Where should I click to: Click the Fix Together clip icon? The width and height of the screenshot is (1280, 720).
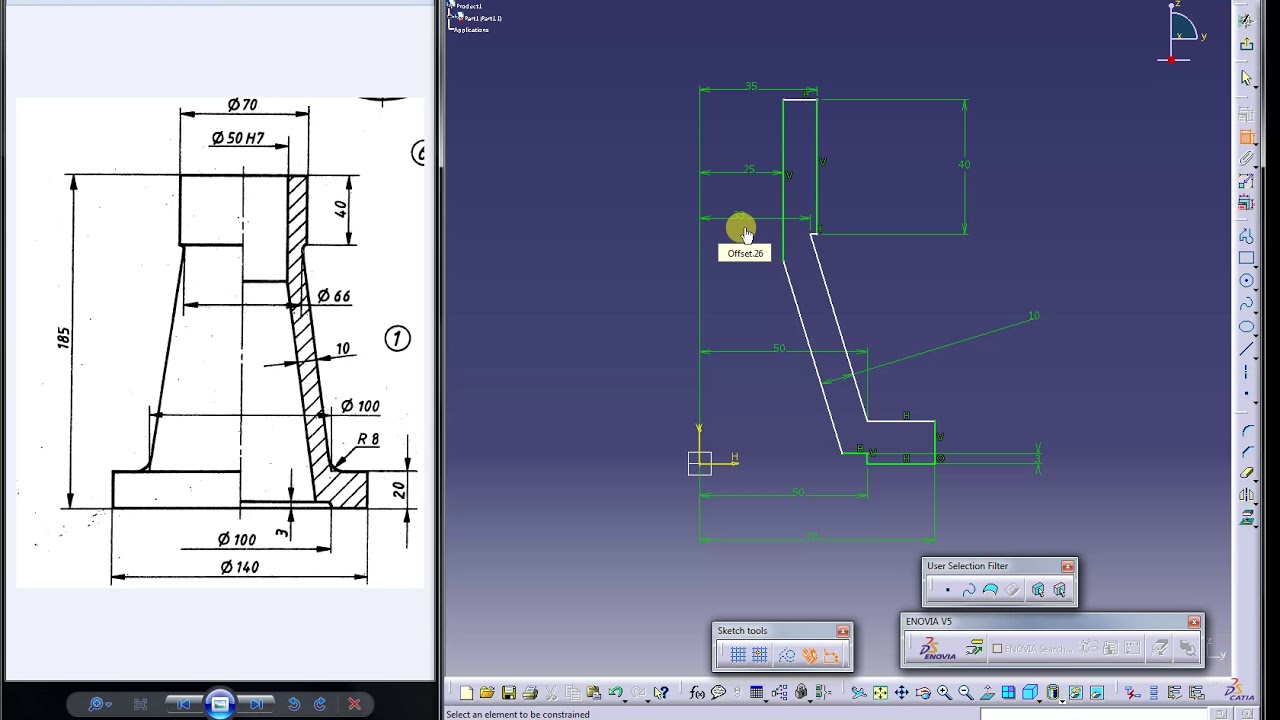(x=1247, y=158)
